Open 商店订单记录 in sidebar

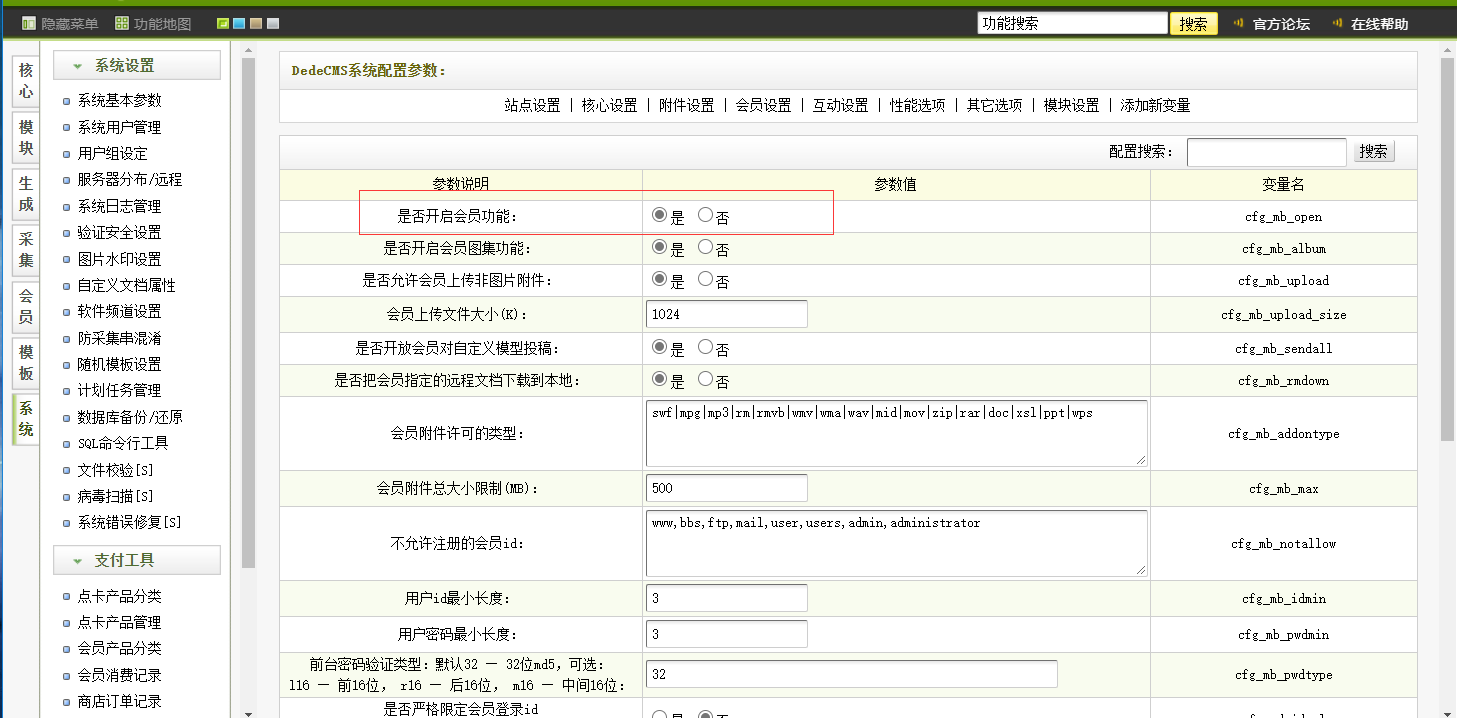click(119, 701)
